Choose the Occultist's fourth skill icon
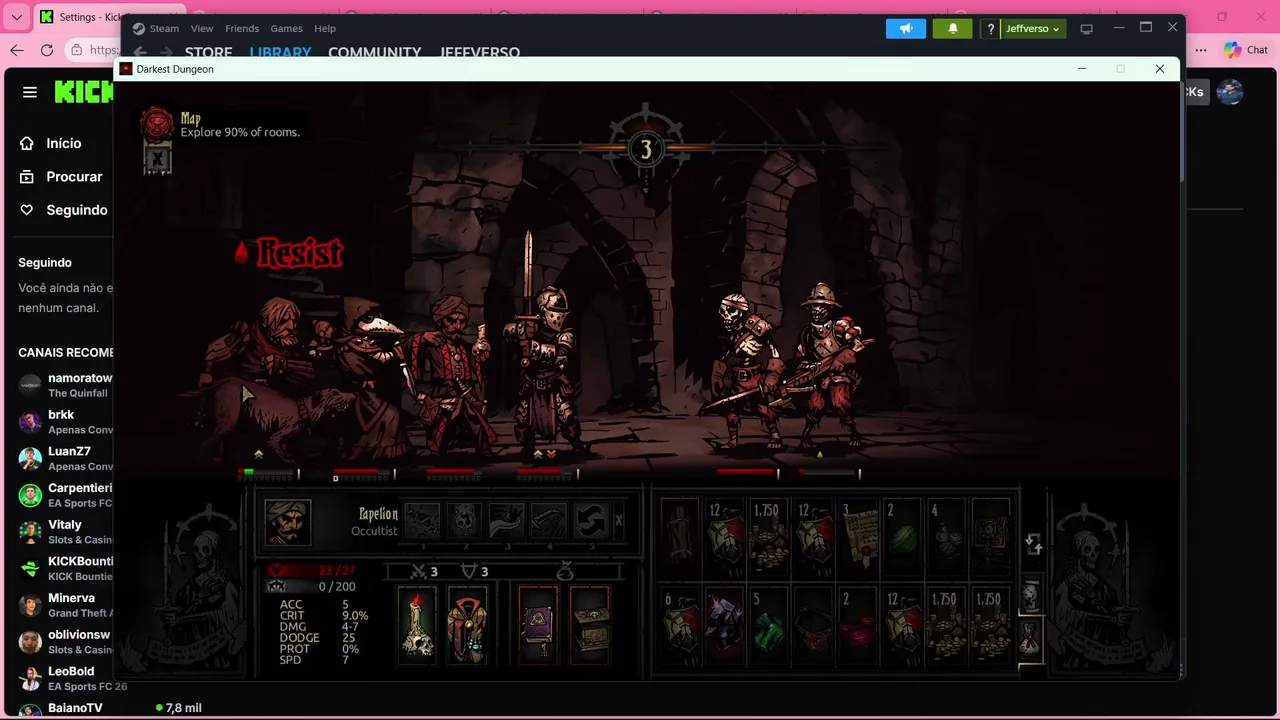This screenshot has height=720, width=1280. point(548,521)
